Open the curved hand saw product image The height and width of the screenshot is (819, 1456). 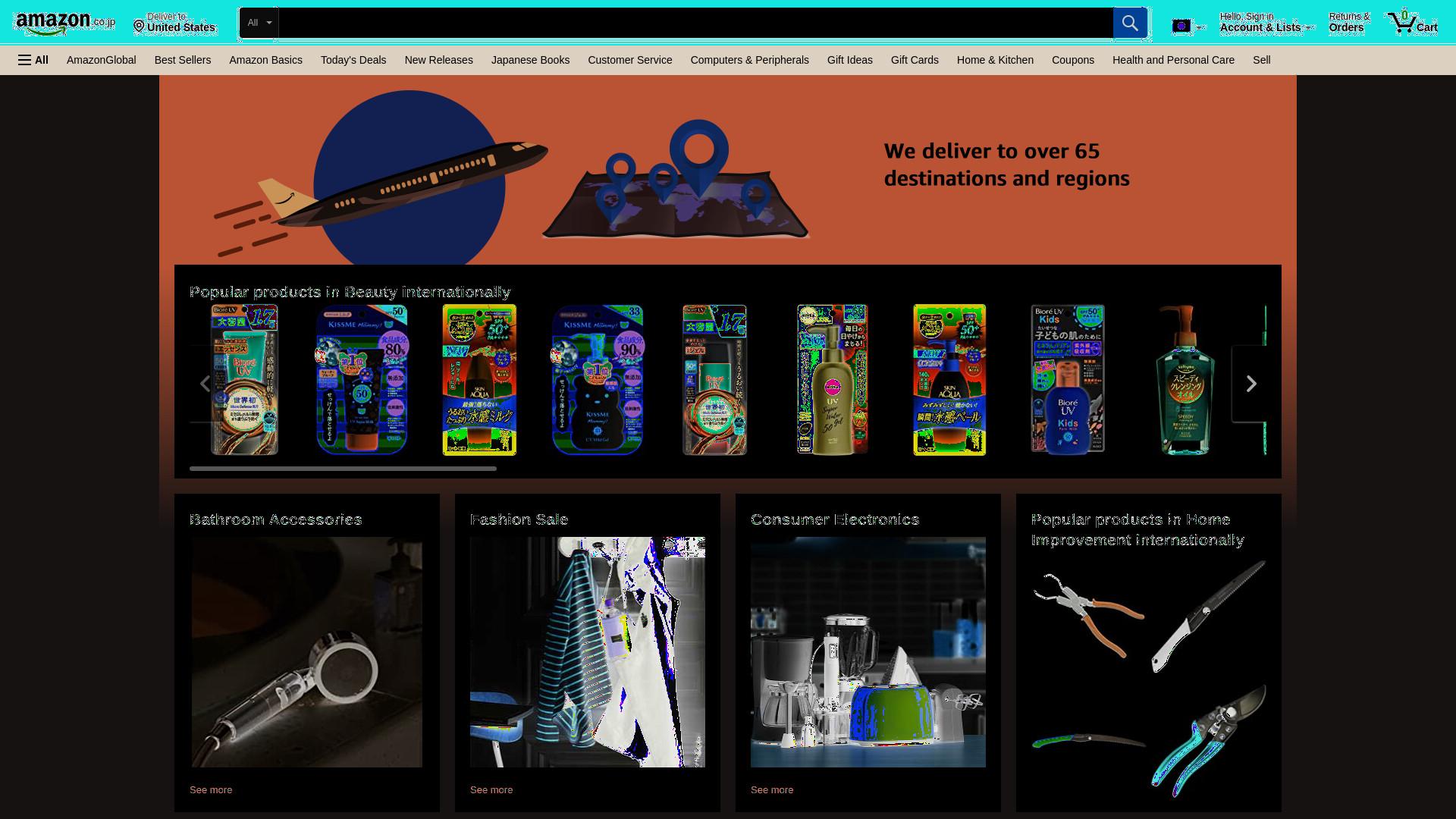1088,741
